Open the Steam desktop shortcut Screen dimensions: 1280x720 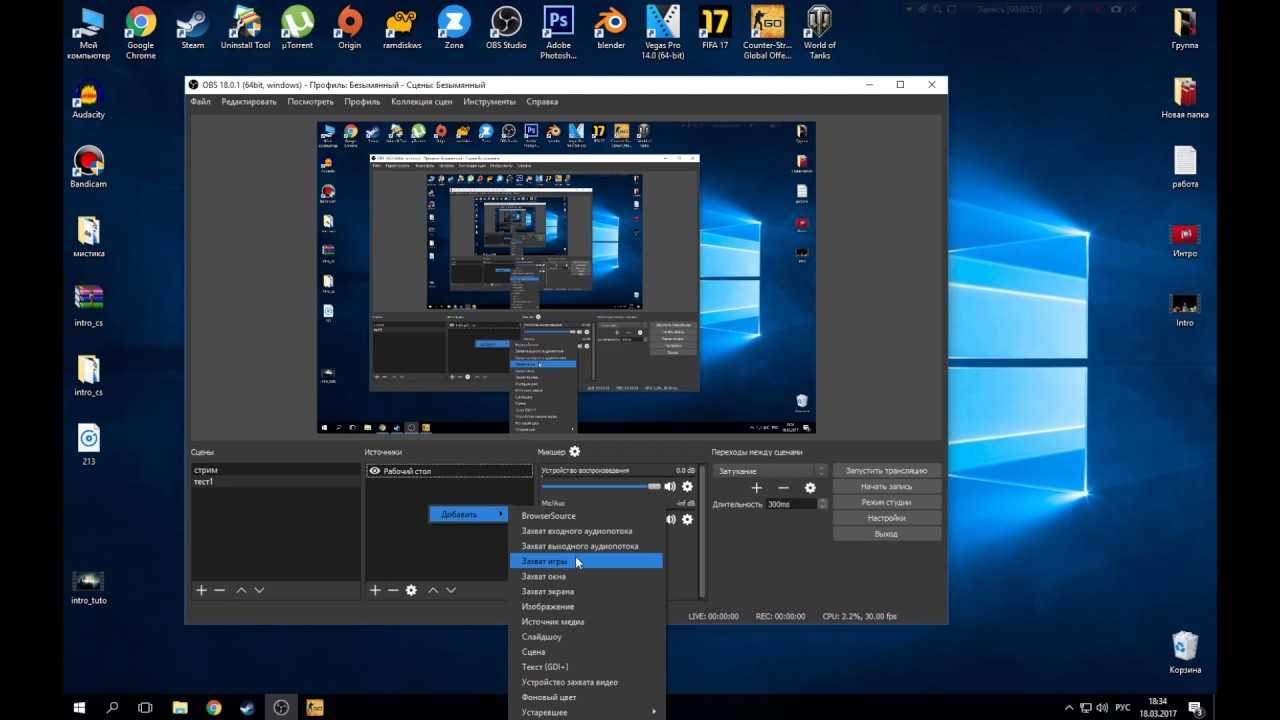coord(192,29)
